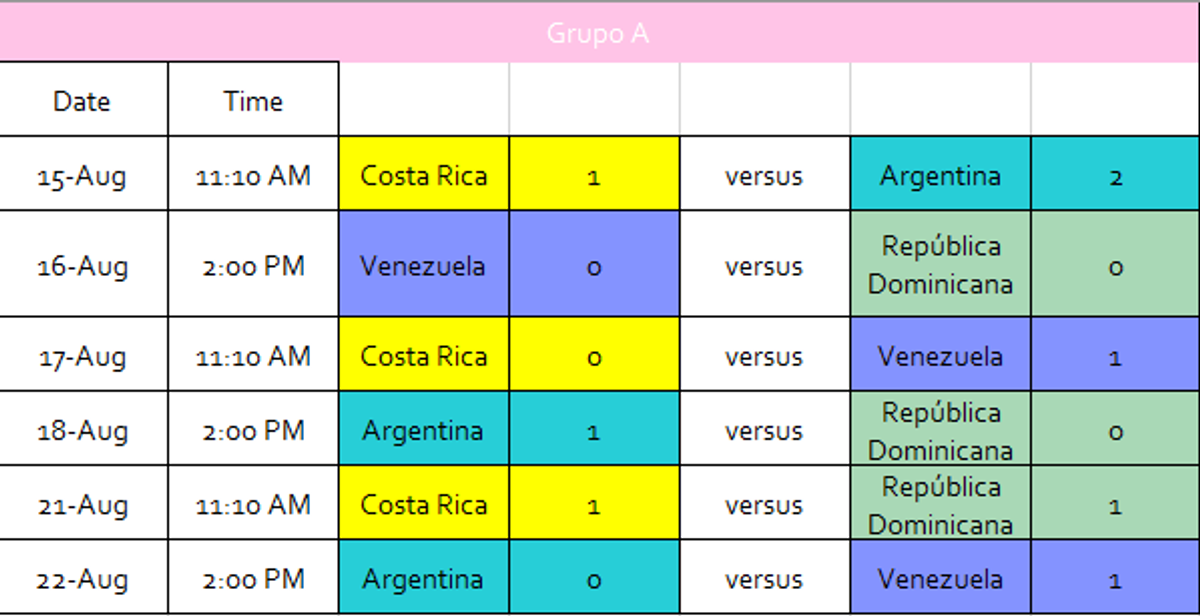Screen dimensions: 1200x616
Task: Select Costa Rica cell in 15-Aug row
Action: click(424, 174)
